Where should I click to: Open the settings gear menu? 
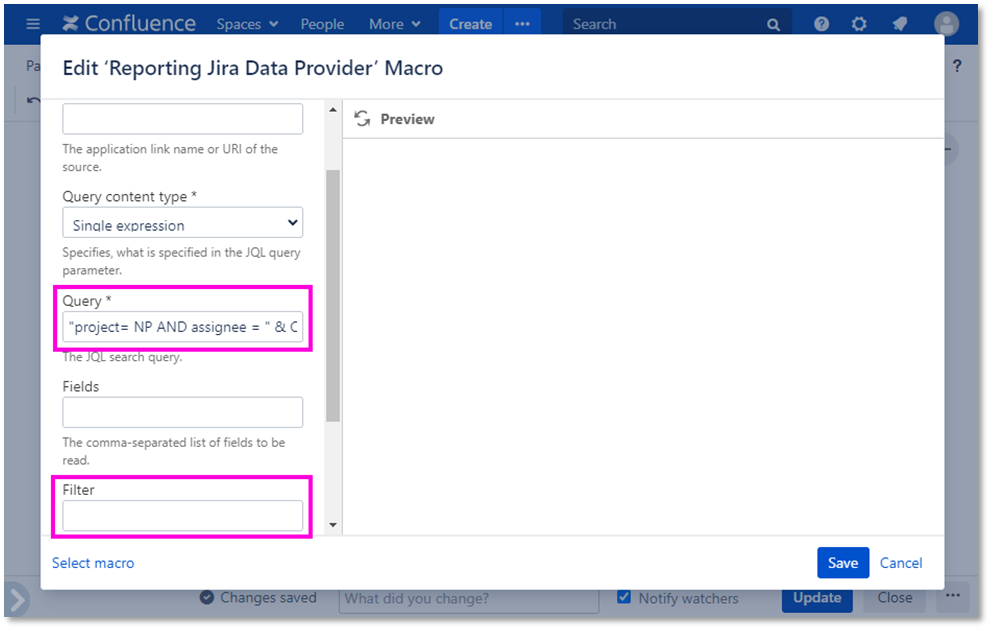click(859, 24)
